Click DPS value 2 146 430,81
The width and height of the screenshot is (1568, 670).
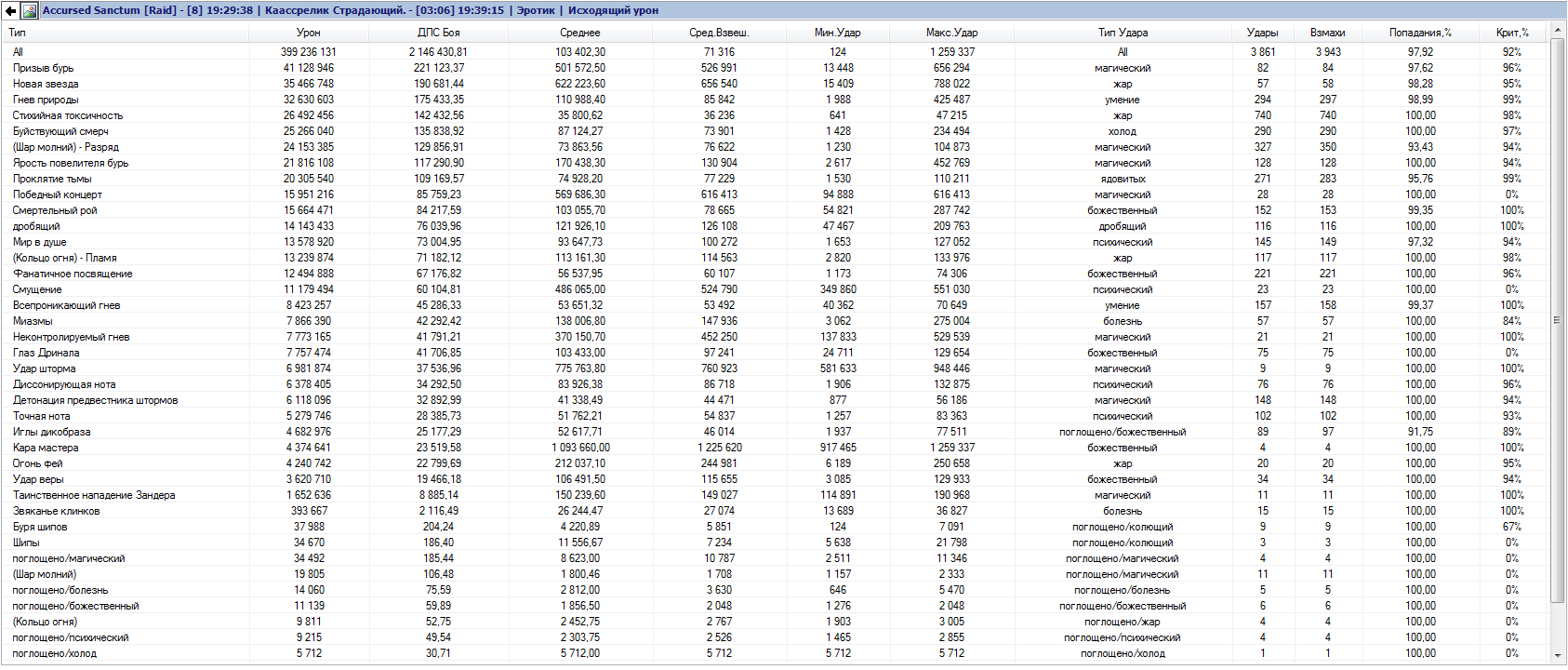coord(439,52)
